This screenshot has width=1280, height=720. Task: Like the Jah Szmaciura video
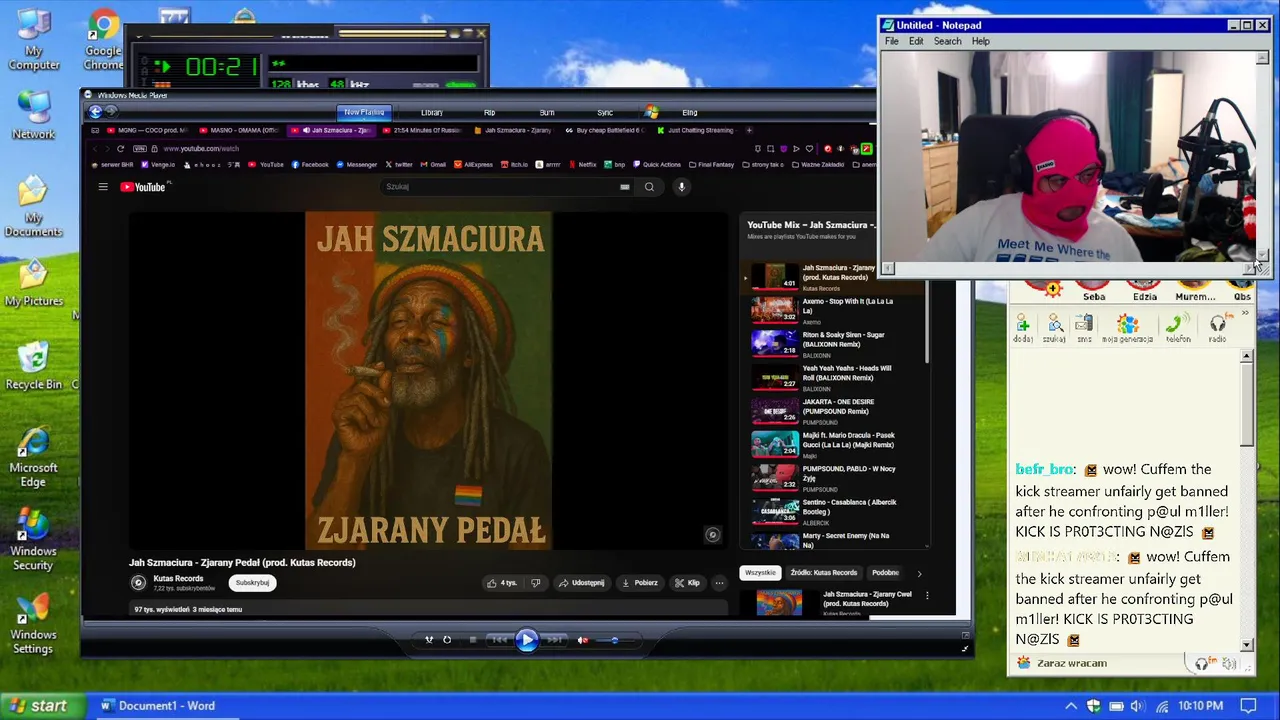(x=503, y=583)
